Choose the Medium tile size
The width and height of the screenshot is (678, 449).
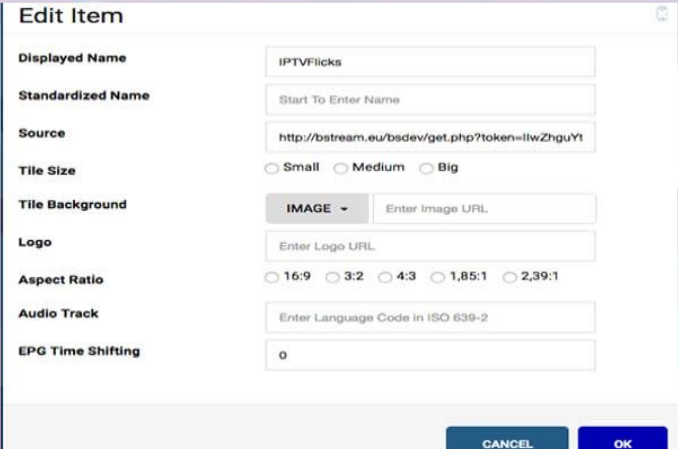point(341,168)
